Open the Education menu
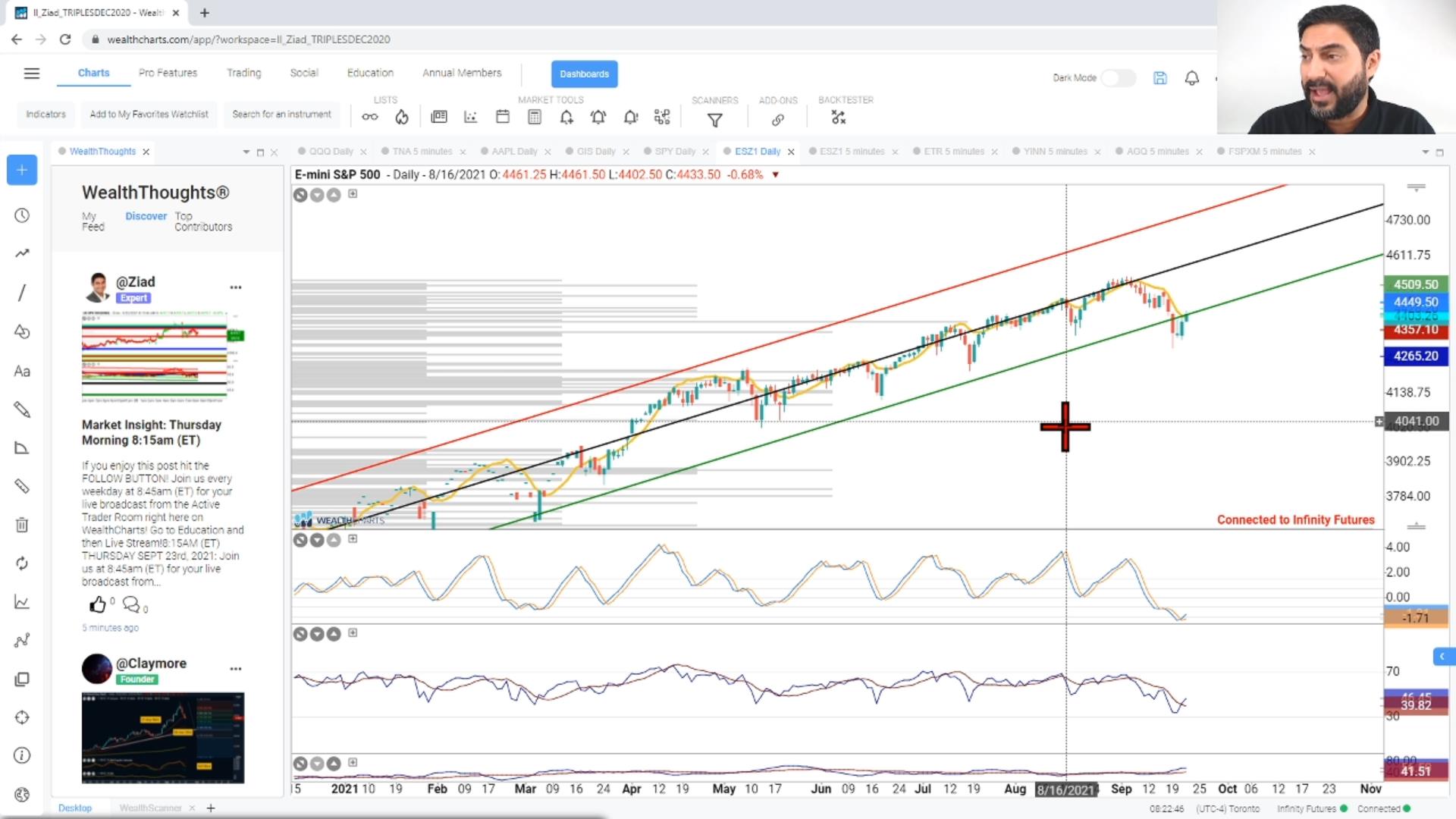Screen dimensions: 1456x819 coord(370,73)
